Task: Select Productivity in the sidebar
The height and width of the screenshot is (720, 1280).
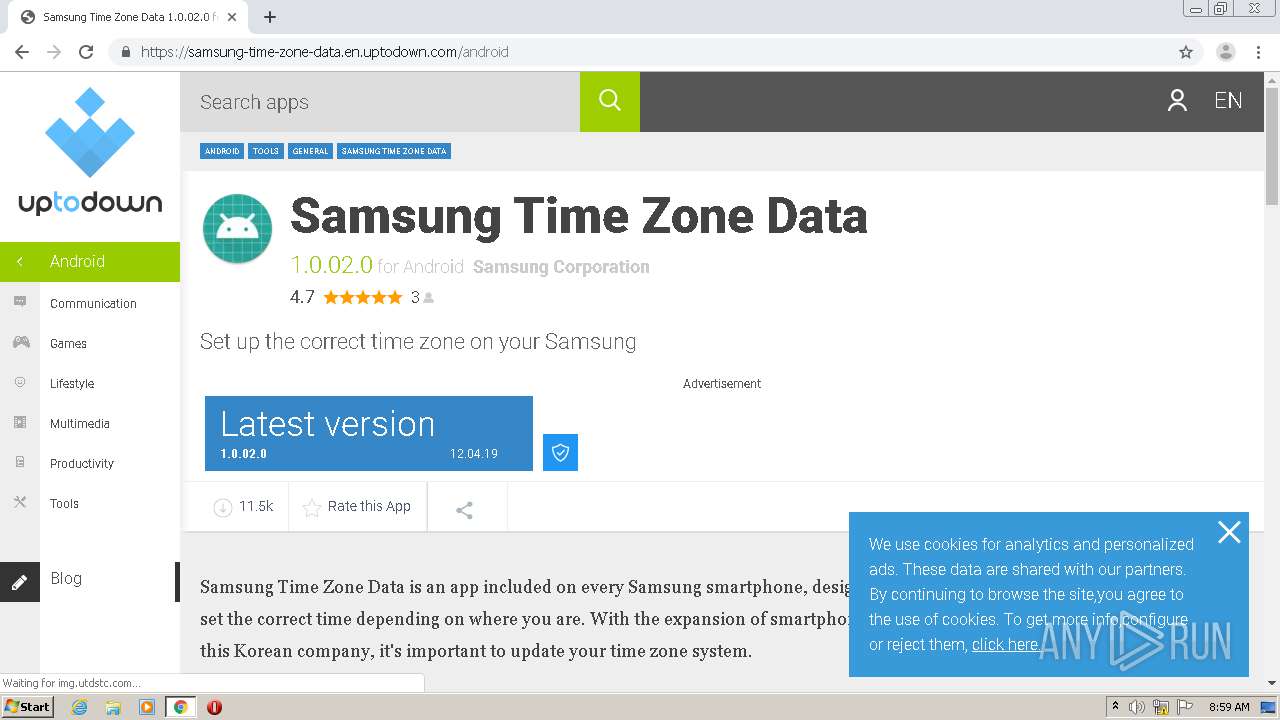Action: [82, 463]
